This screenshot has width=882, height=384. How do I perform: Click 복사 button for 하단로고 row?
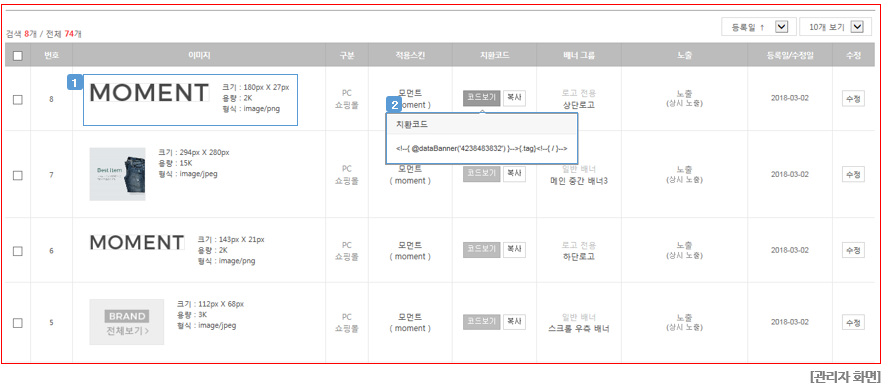tap(514, 250)
